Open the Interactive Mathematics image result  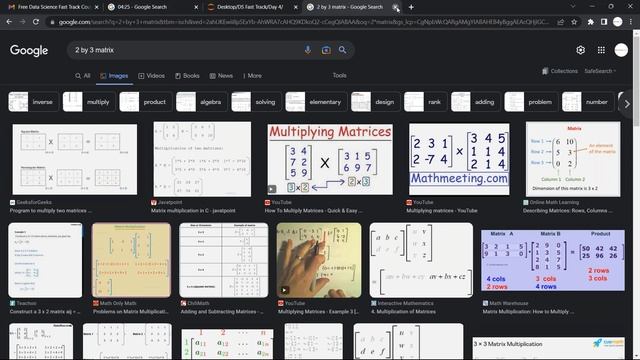click(x=421, y=260)
